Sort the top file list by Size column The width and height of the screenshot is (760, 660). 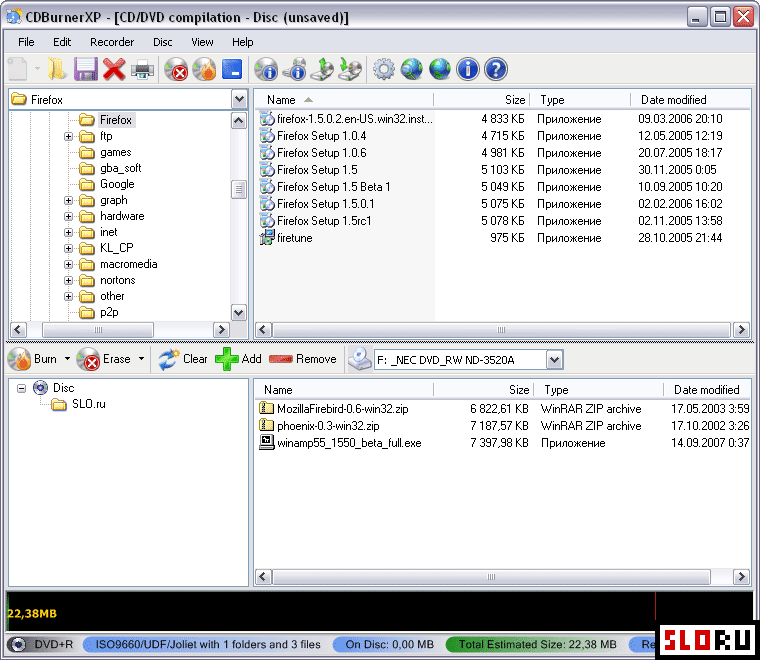(481, 100)
